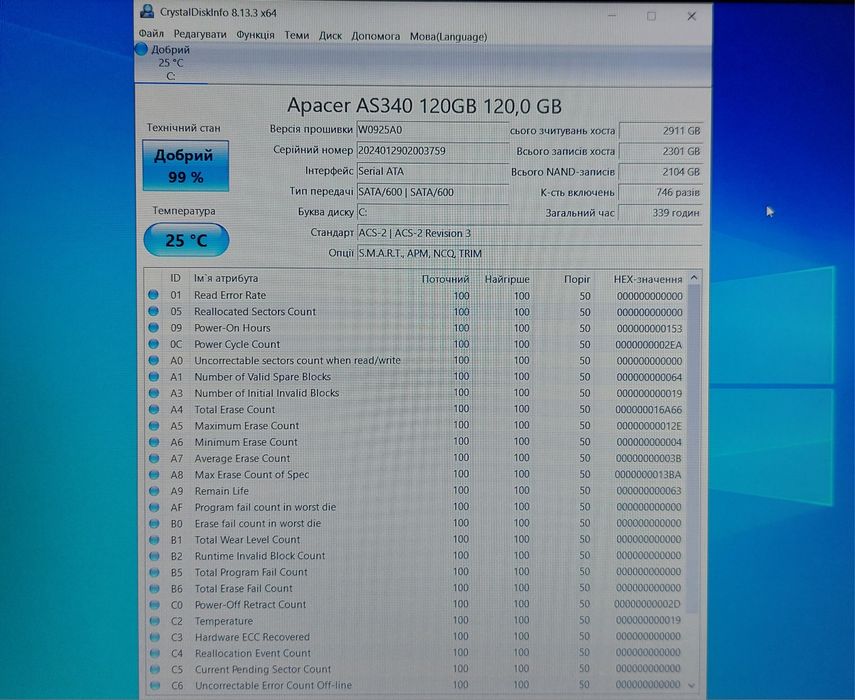Open the Файл menu

(151, 34)
